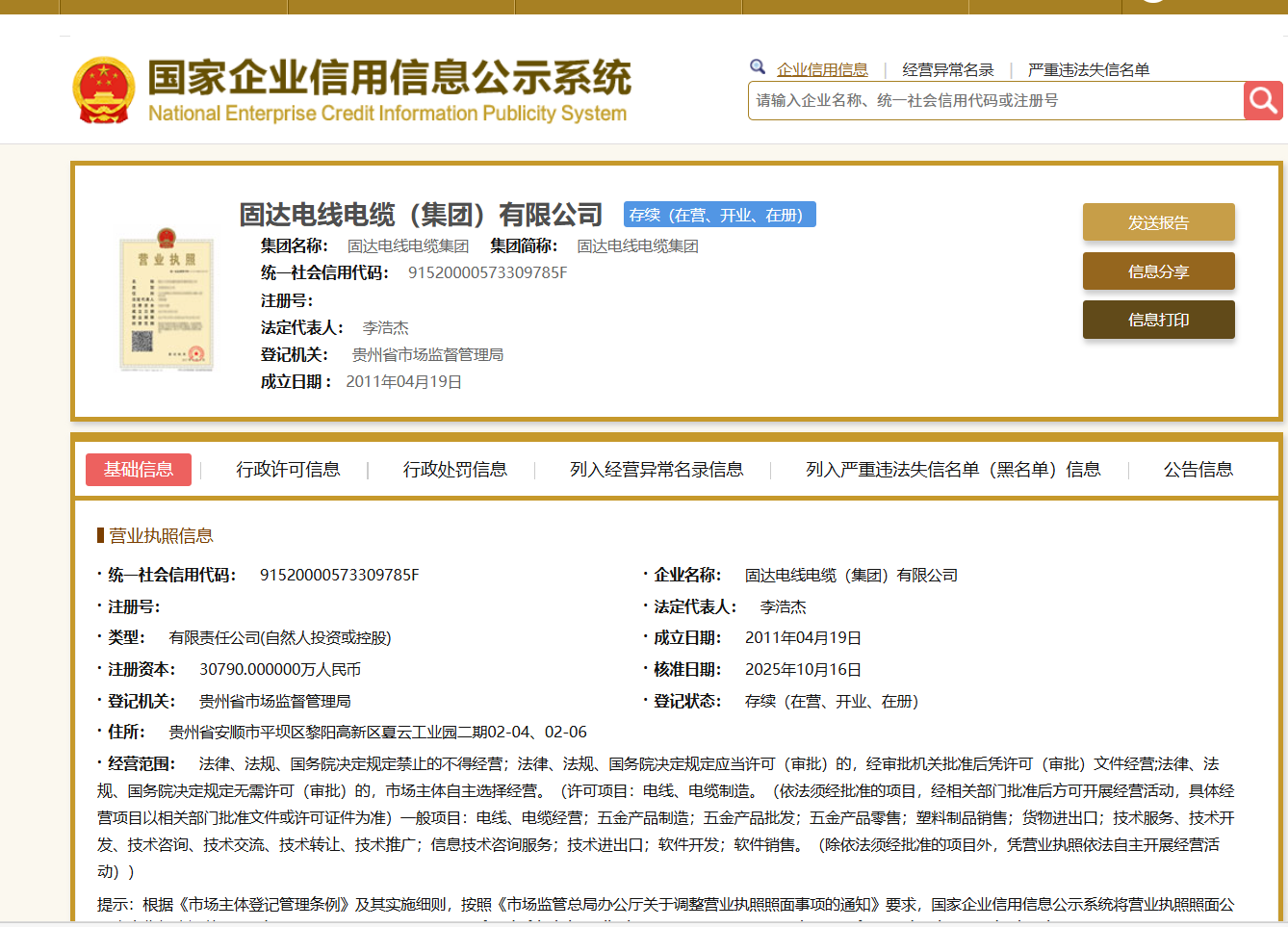
Task: Click the 信息分享 button
Action: (1158, 271)
